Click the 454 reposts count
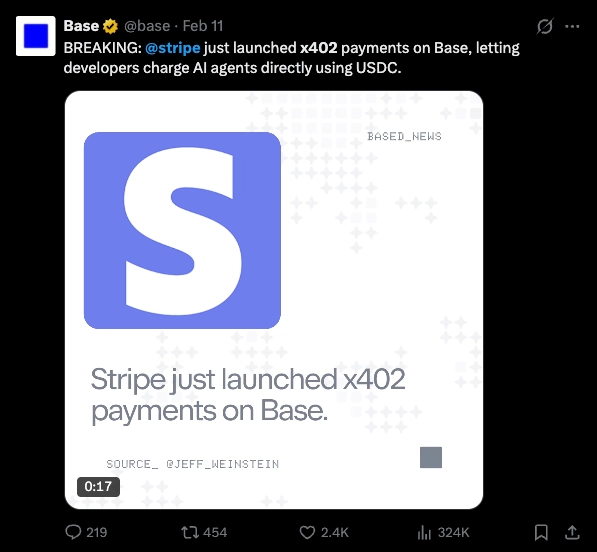Viewport: 597px width, 552px height. (215, 532)
